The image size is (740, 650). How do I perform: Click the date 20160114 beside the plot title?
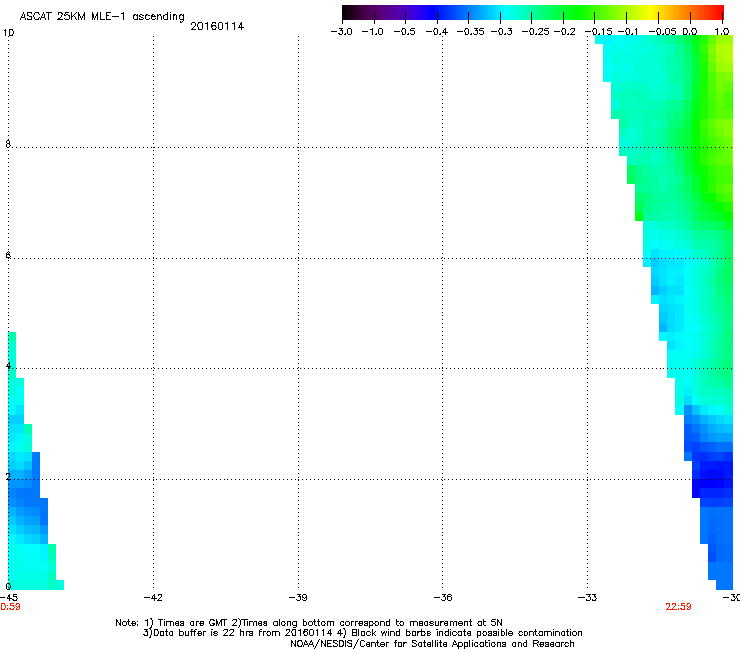[x=217, y=26]
